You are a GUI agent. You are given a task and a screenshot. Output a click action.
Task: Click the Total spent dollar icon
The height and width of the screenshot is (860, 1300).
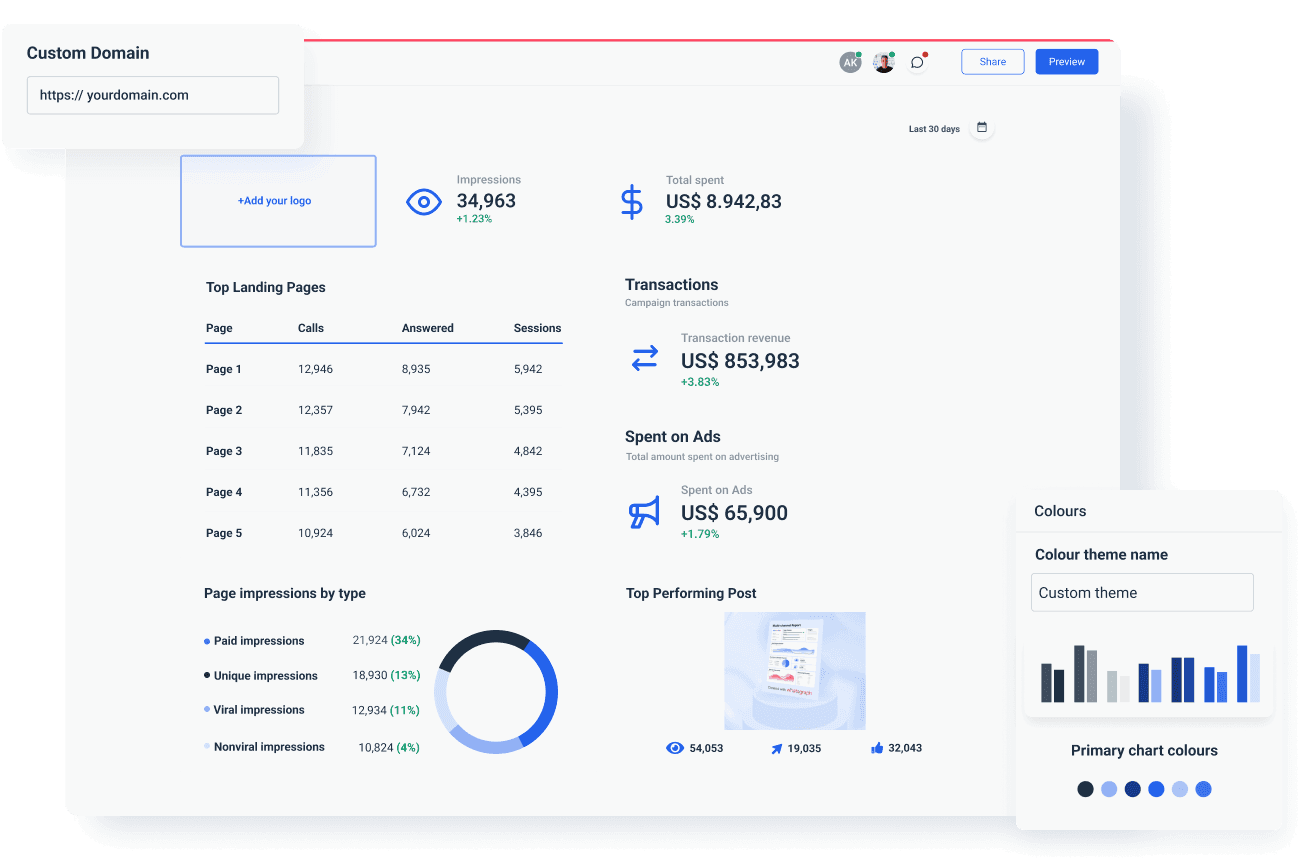point(631,201)
